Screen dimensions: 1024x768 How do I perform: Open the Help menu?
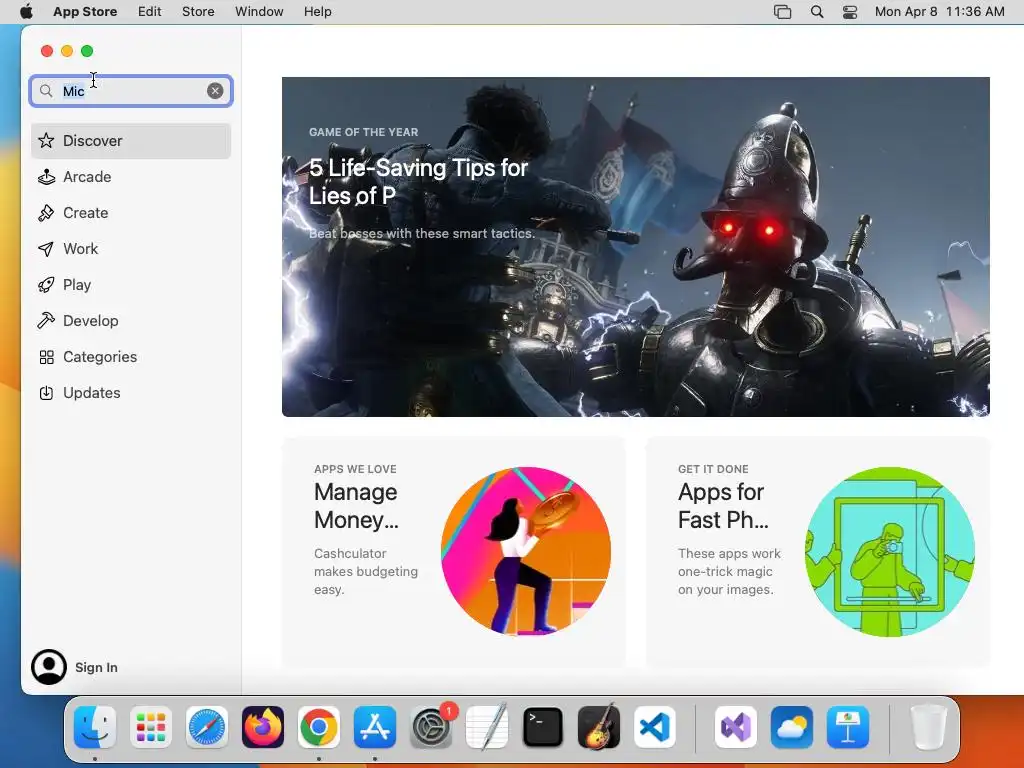317,12
